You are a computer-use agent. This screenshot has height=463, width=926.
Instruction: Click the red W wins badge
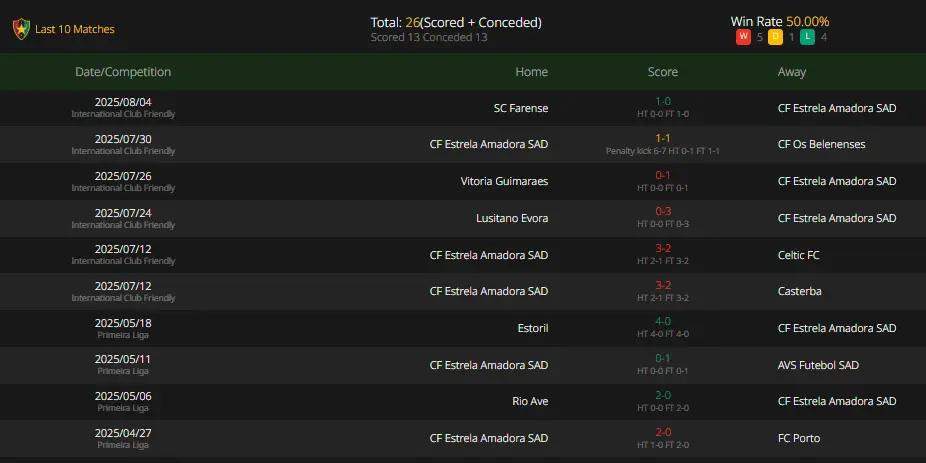[743, 37]
